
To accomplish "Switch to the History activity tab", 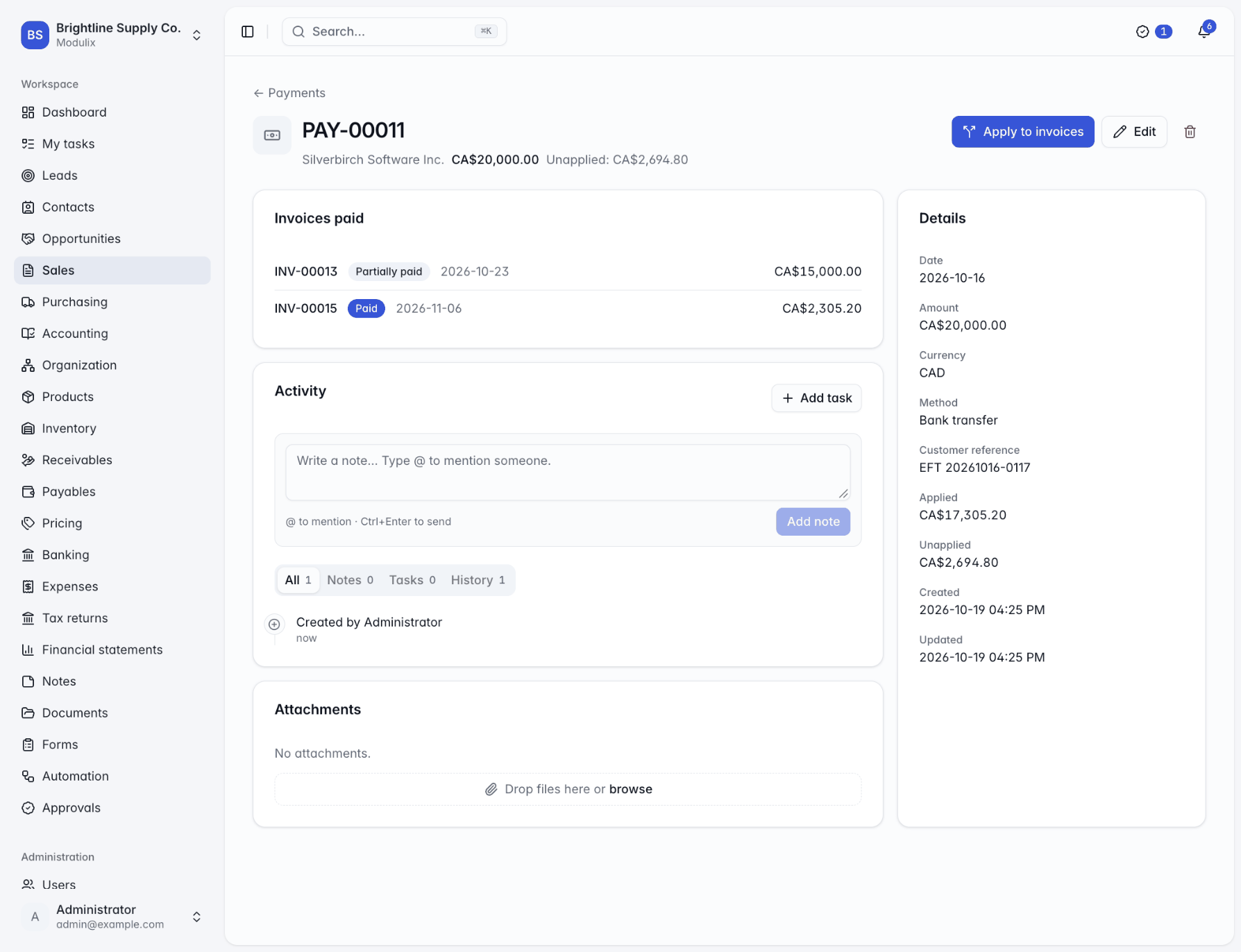I will 478,580.
